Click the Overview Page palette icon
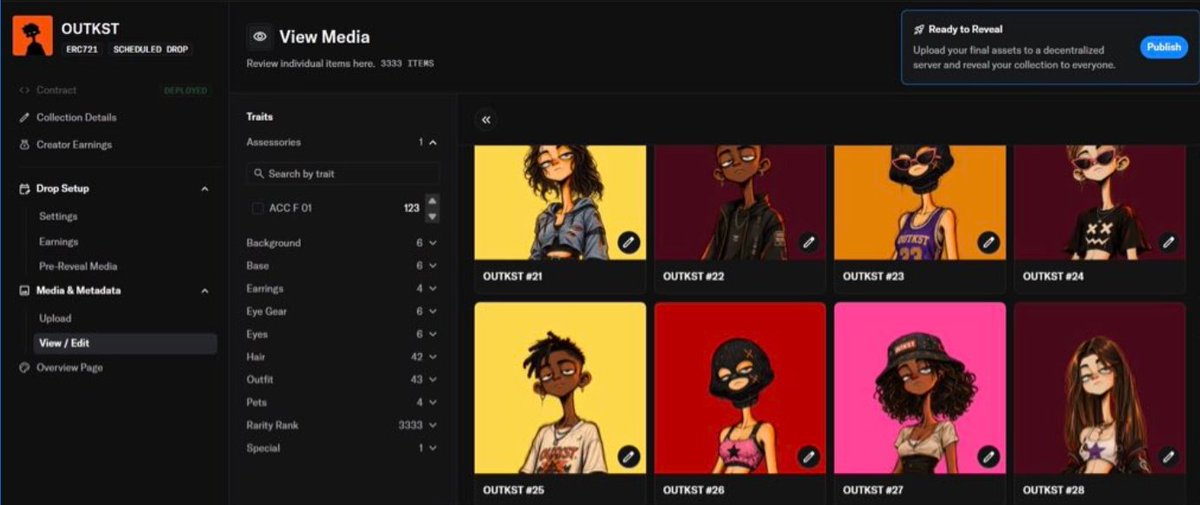The width and height of the screenshot is (1200, 505). coord(25,367)
